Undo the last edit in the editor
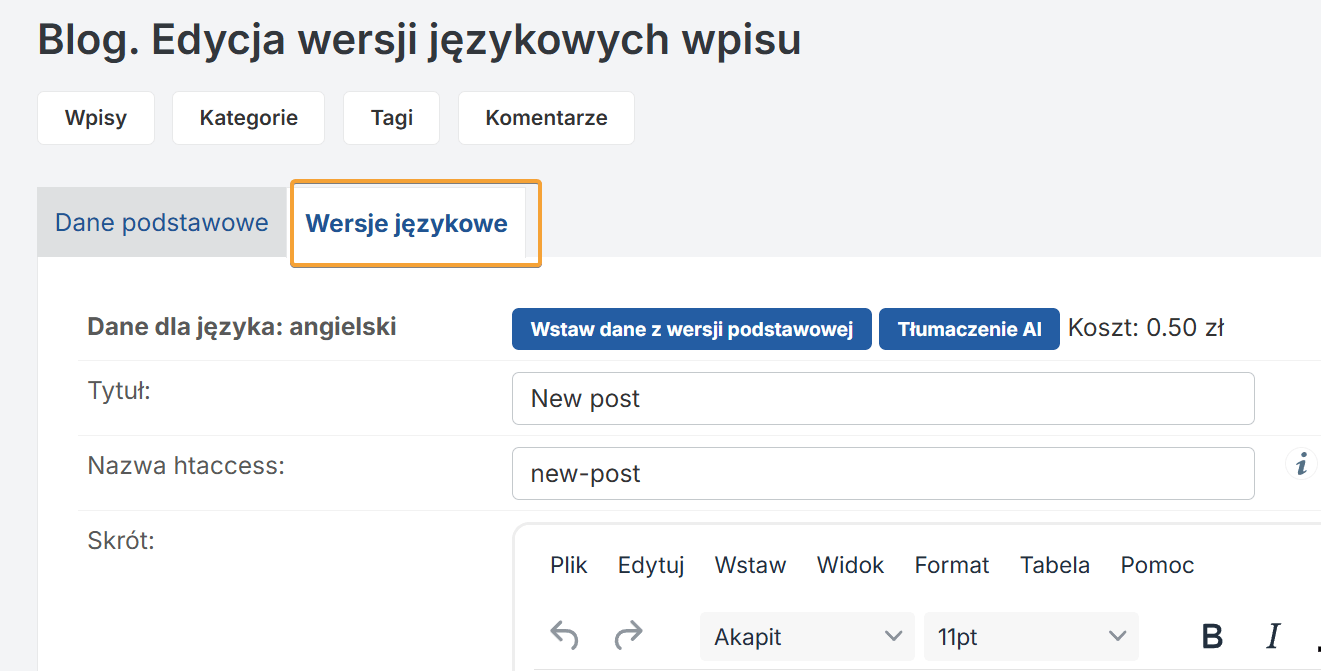The height and width of the screenshot is (671, 1321). click(x=565, y=636)
